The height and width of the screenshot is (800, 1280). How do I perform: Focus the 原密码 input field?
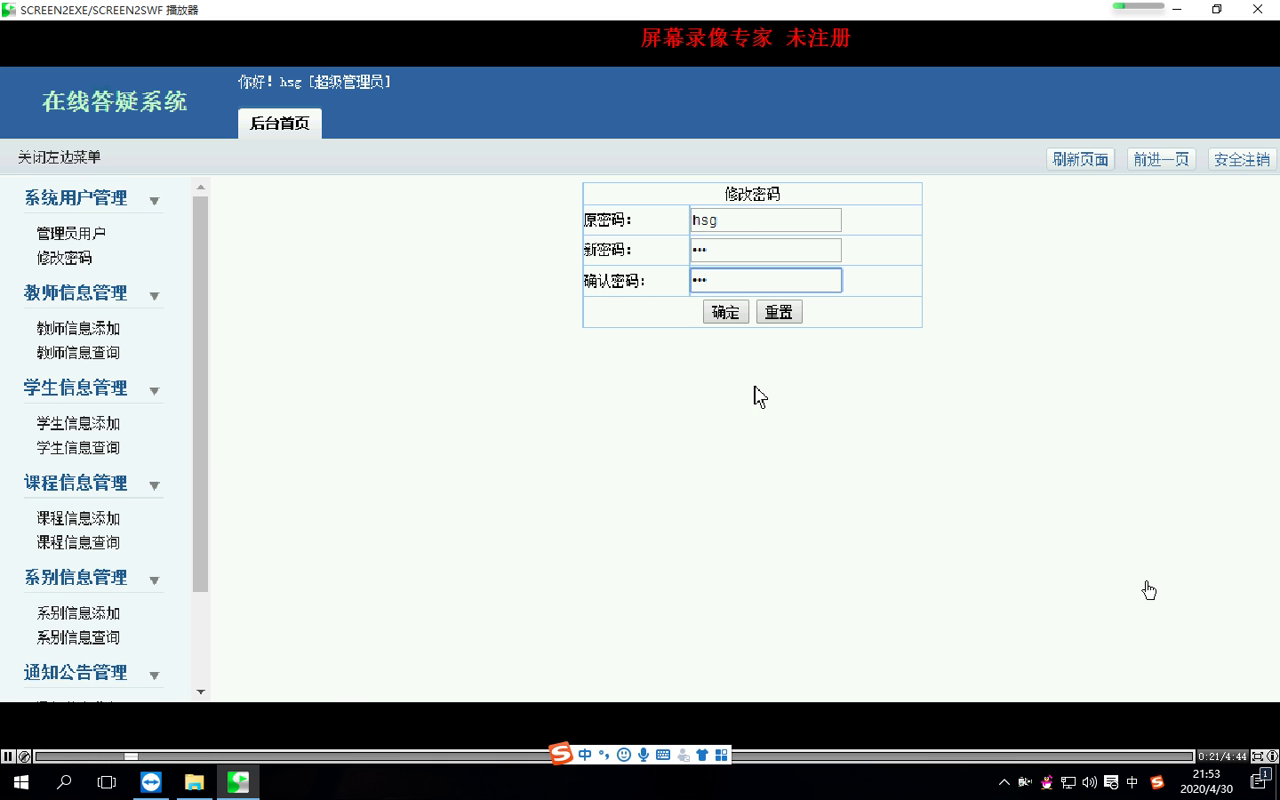pos(766,220)
